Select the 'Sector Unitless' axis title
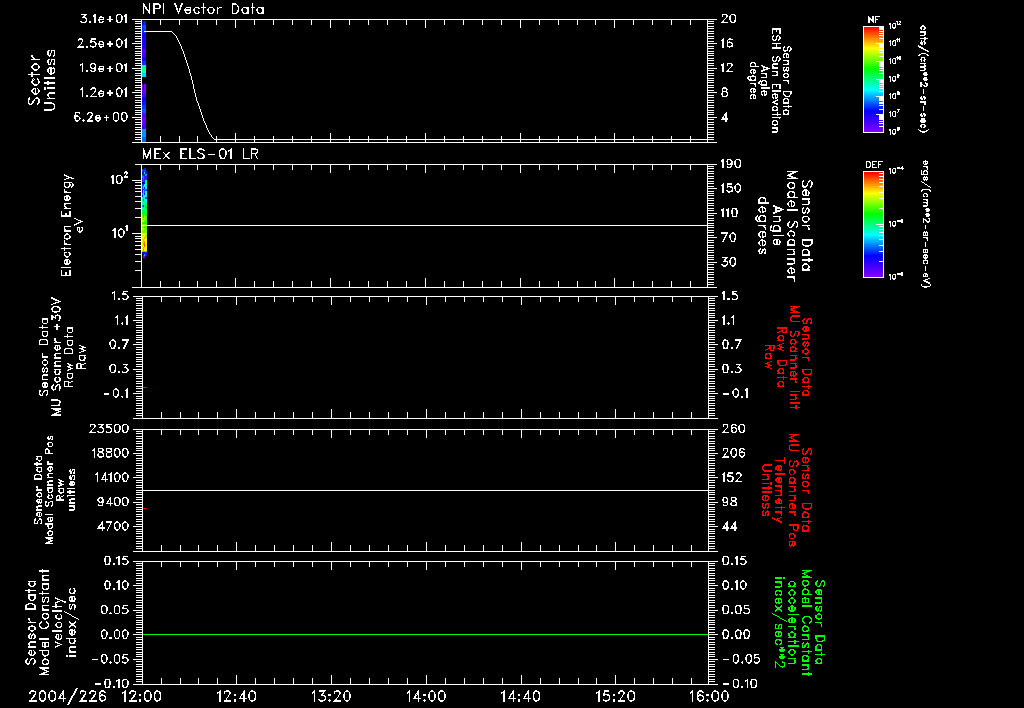This screenshot has height=708, width=1024. click(42, 80)
